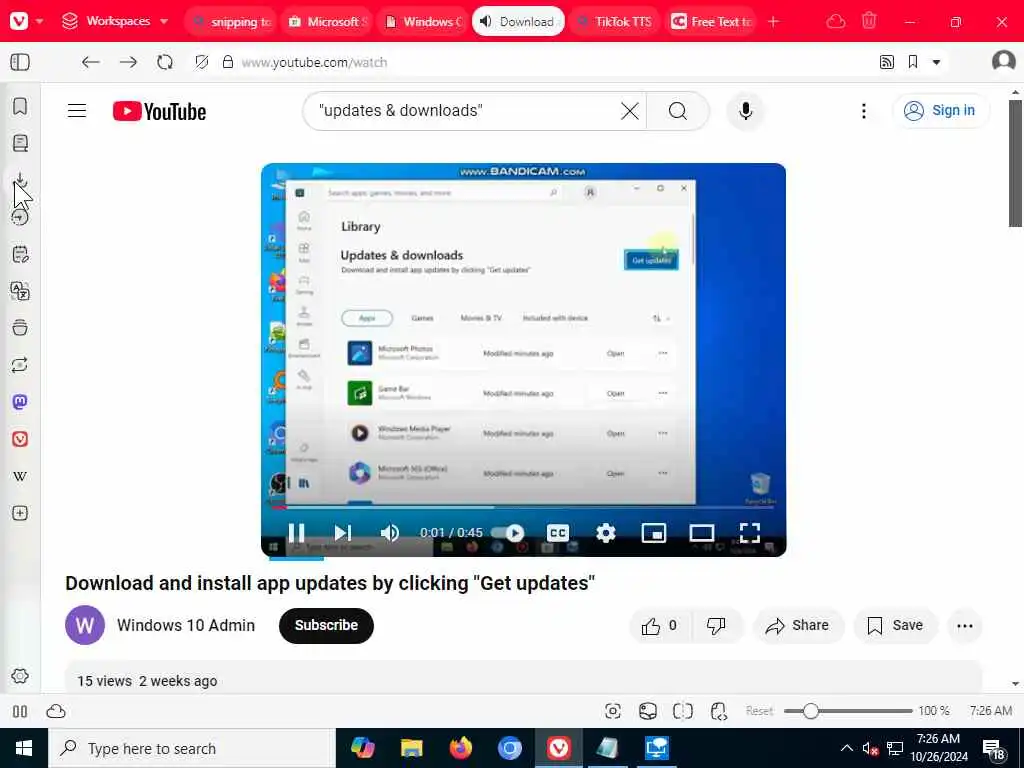Seek on the video progress bar

(x=522, y=507)
